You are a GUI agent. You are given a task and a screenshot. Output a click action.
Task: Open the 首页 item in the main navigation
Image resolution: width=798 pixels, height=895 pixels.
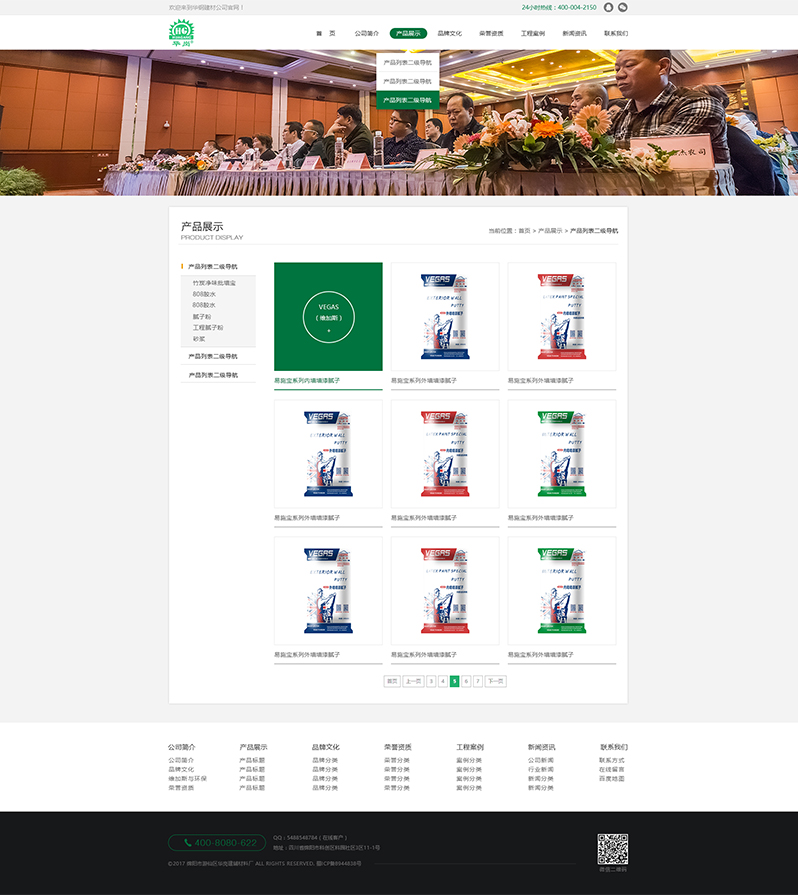tap(326, 33)
